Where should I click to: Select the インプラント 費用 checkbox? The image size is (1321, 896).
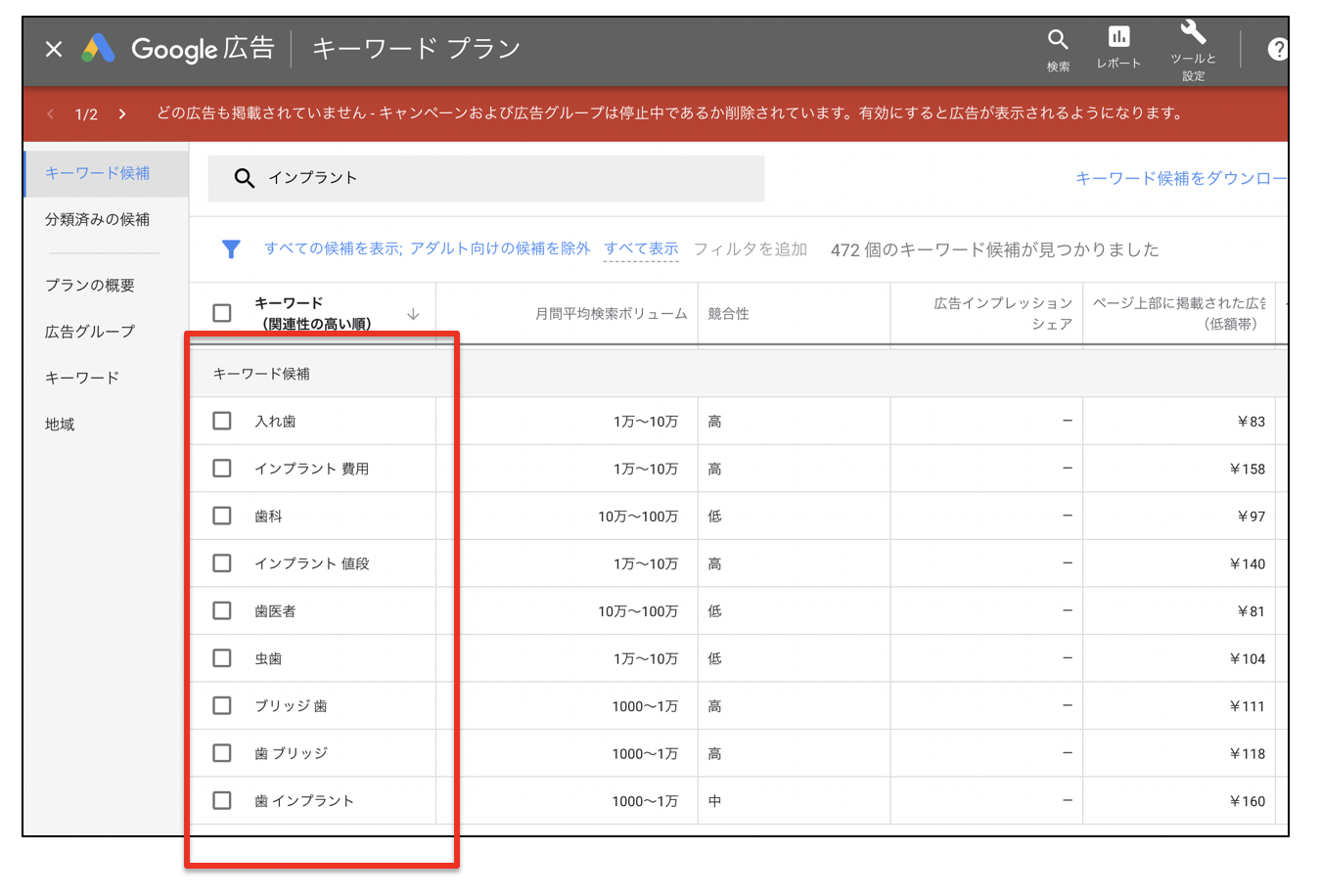click(x=222, y=469)
